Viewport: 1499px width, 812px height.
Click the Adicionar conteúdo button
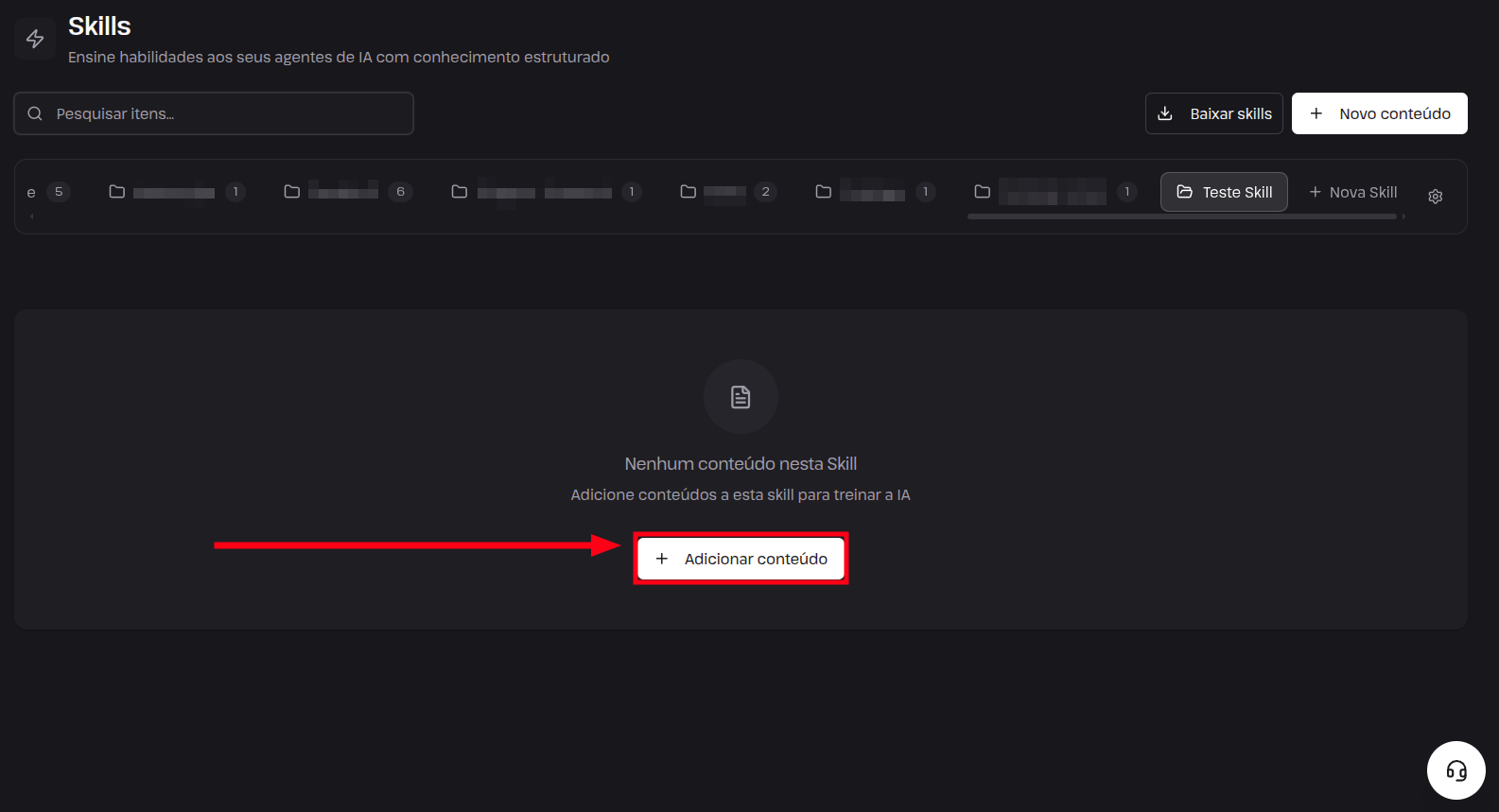point(741,559)
